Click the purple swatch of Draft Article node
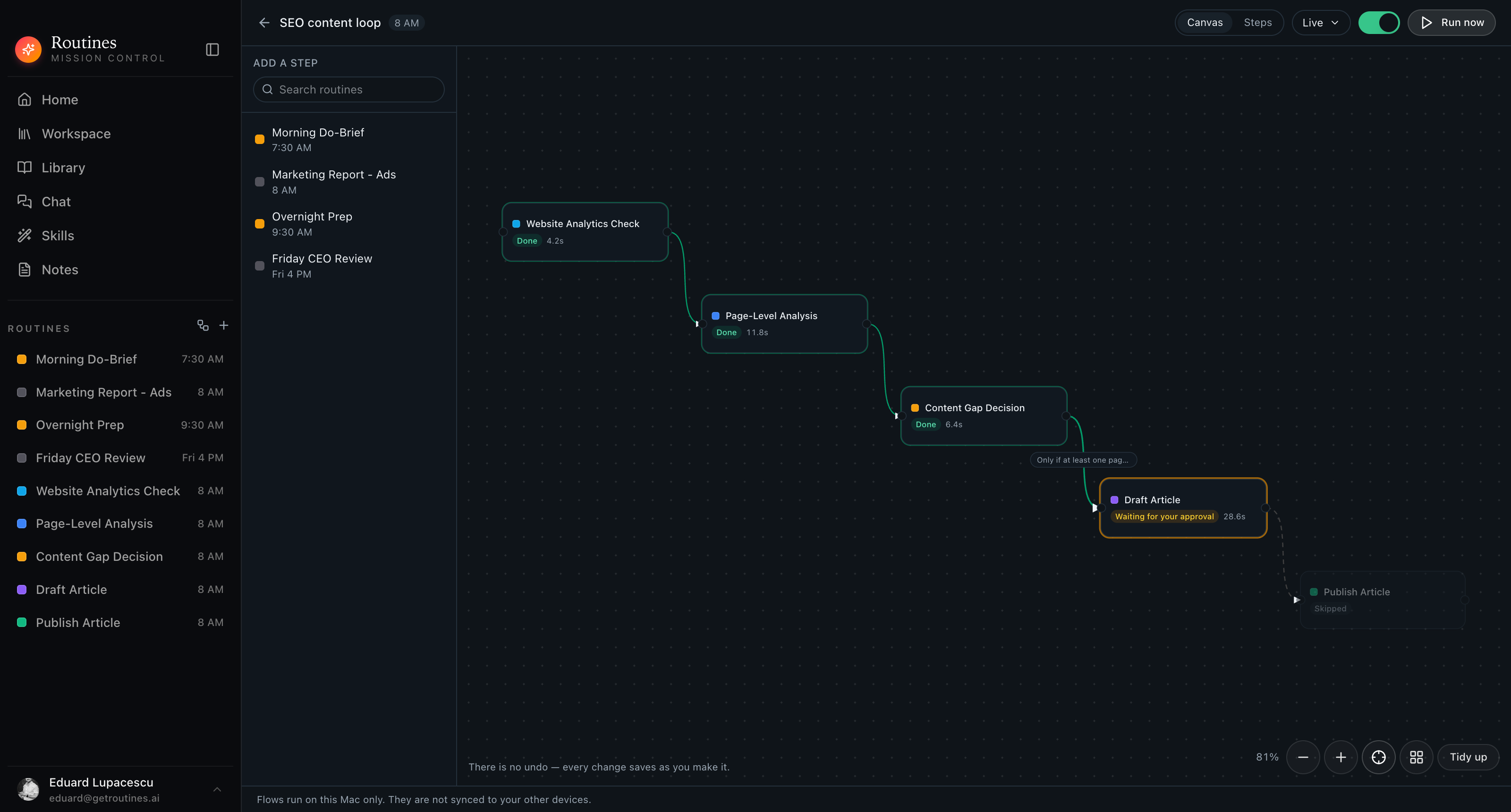This screenshot has height=812, width=1511. (x=1114, y=500)
